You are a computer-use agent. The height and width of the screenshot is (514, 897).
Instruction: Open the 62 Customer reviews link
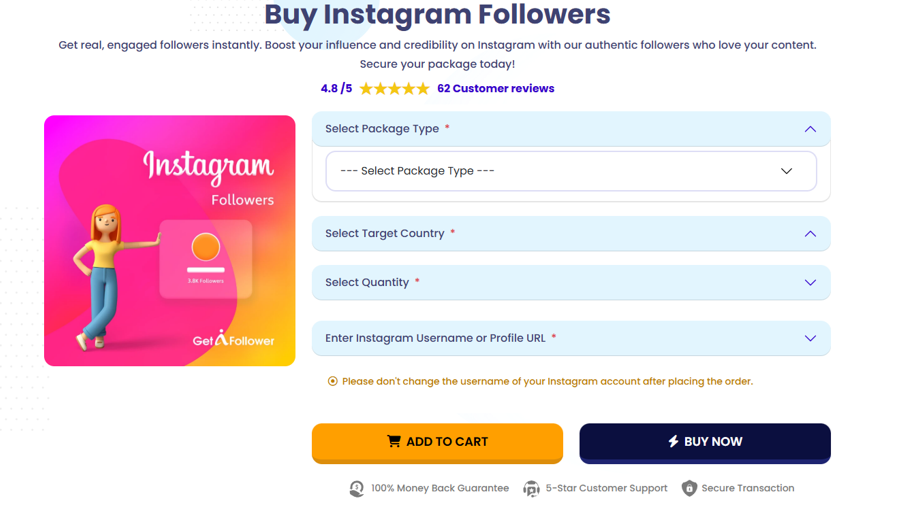tap(495, 89)
